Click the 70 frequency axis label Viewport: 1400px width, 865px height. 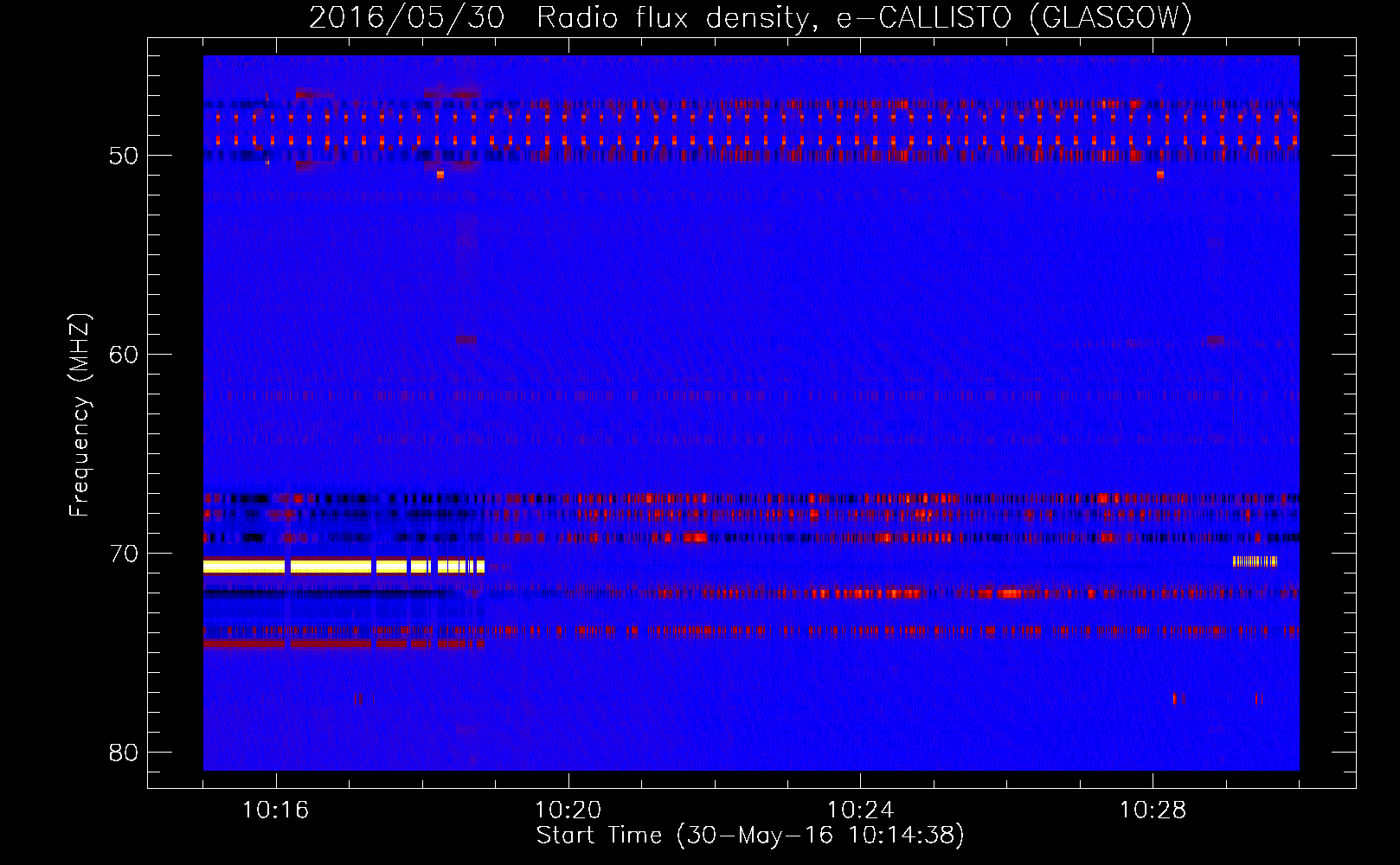pos(124,554)
